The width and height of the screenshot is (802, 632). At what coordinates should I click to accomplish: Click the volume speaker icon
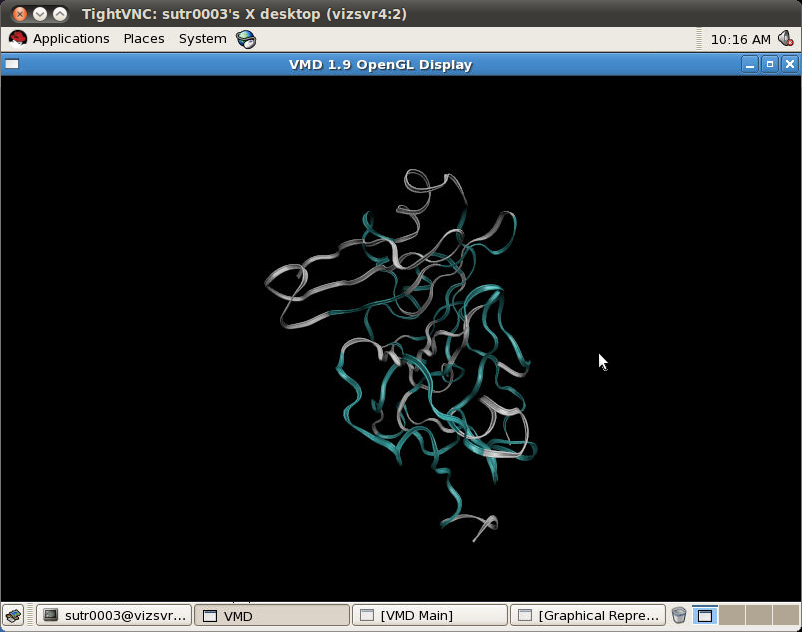coord(786,39)
